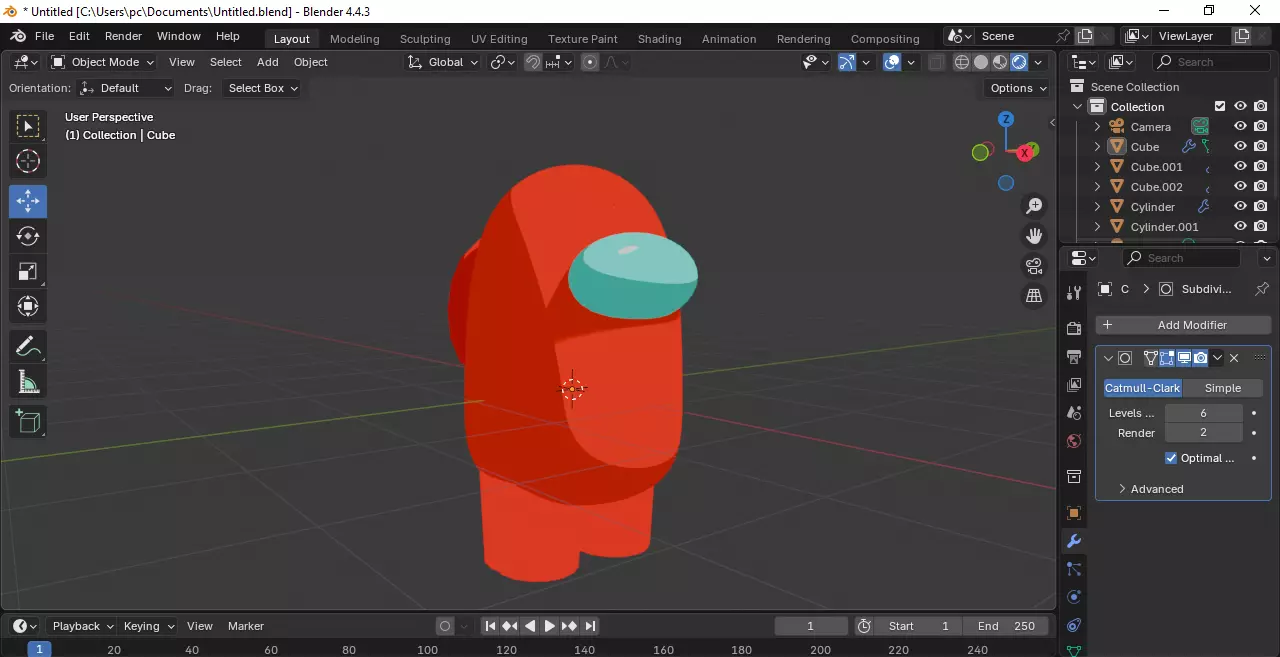Image resolution: width=1280 pixels, height=657 pixels.
Task: Toggle Collection exclude checkbox in outliner
Action: click(x=1220, y=107)
